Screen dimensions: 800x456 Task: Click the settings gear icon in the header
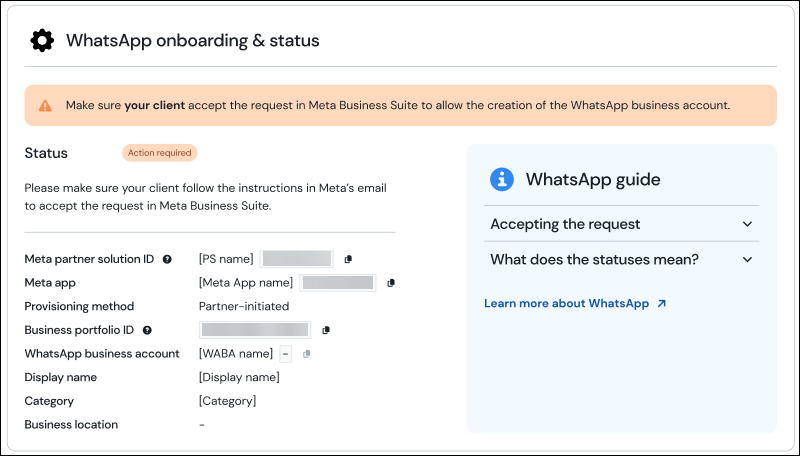42,41
